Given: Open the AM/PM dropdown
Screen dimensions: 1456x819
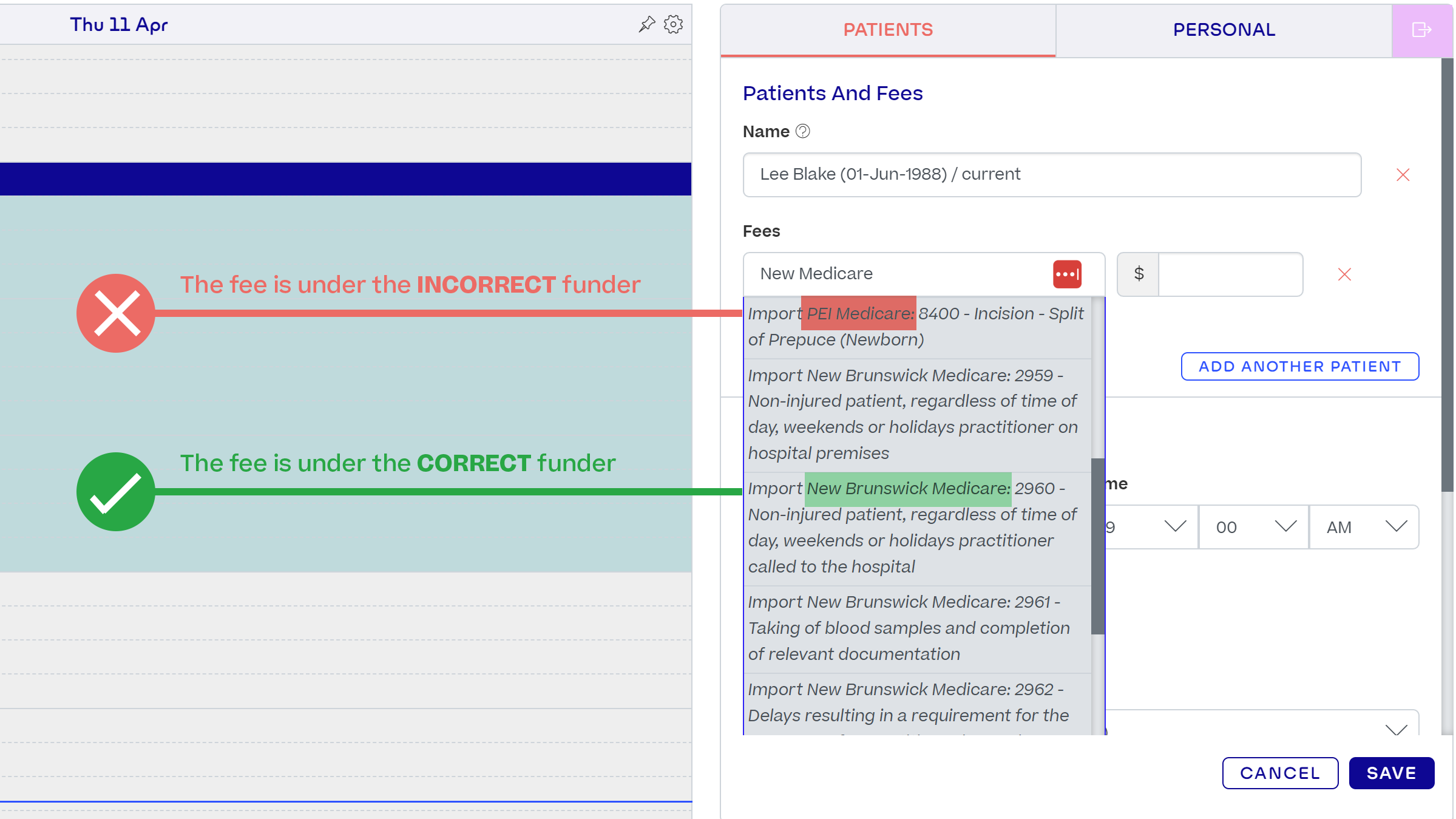Looking at the screenshot, I should (1364, 527).
